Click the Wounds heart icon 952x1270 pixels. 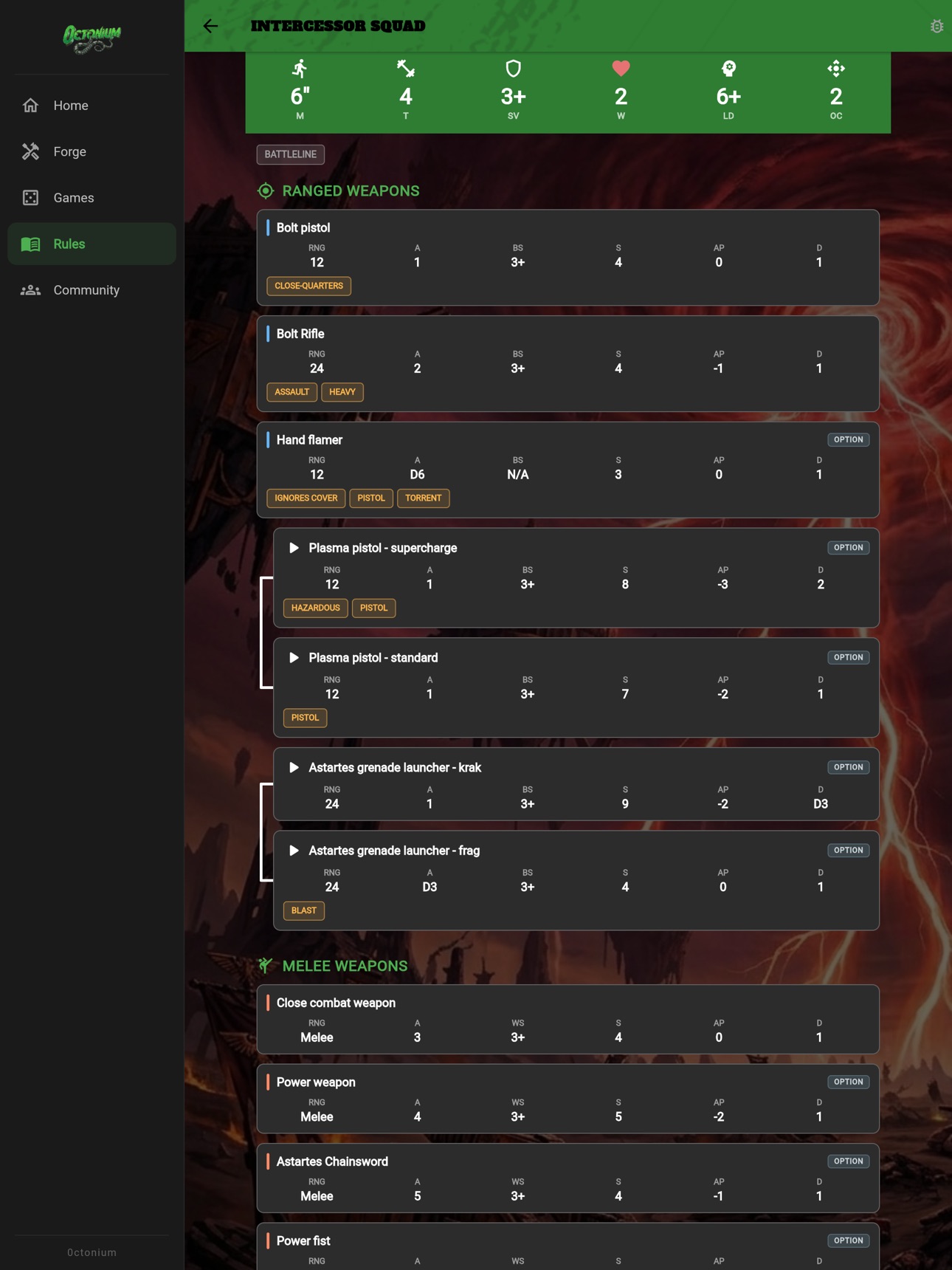(x=621, y=69)
